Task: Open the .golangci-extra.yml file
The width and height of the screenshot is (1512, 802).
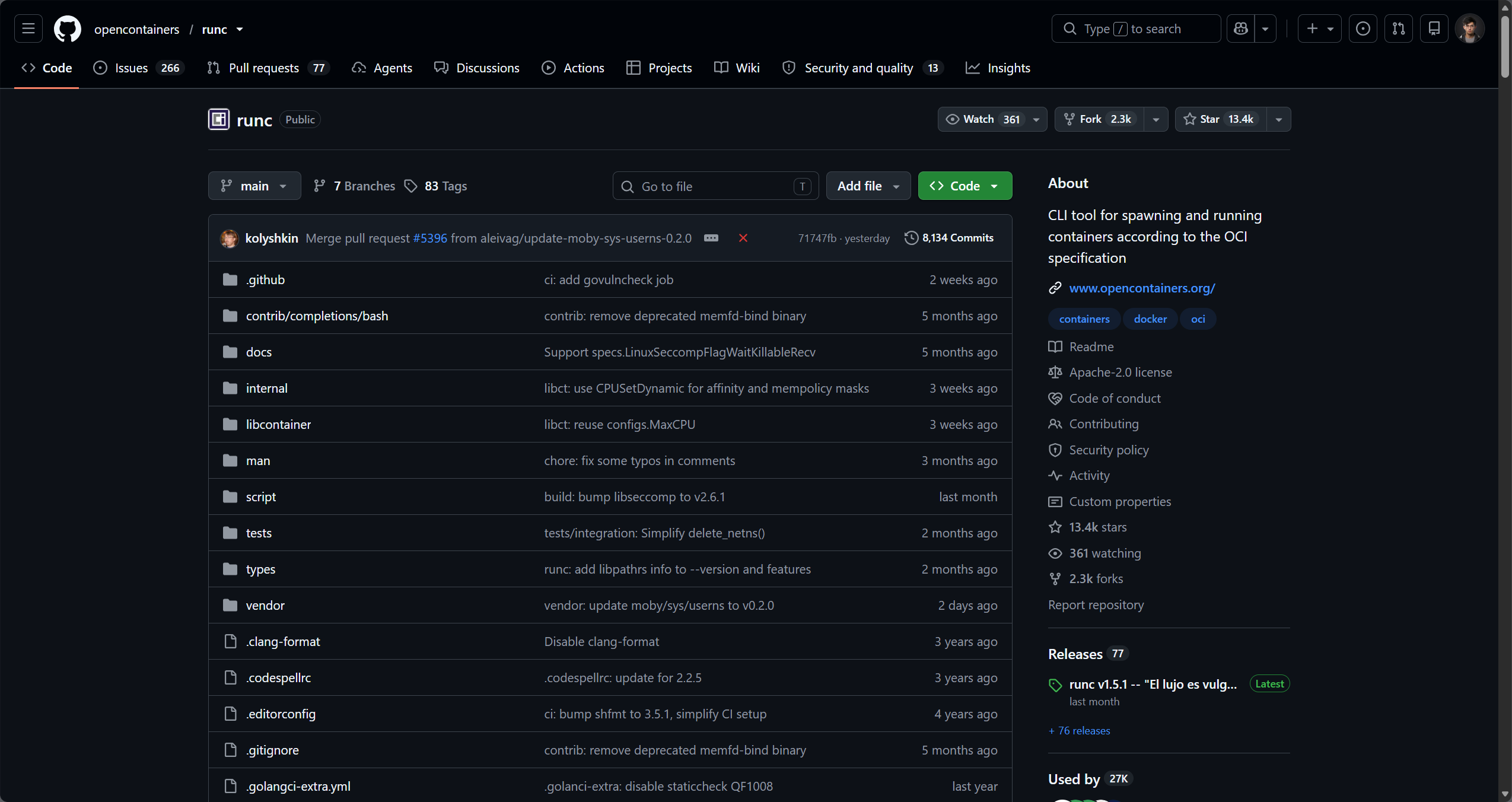Action: pos(298,786)
